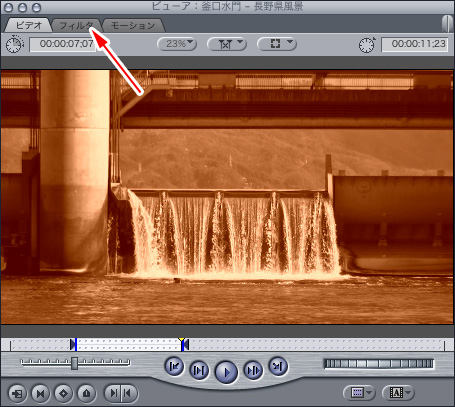455x407 pixels.
Task: Click the Play button
Action: point(227,372)
